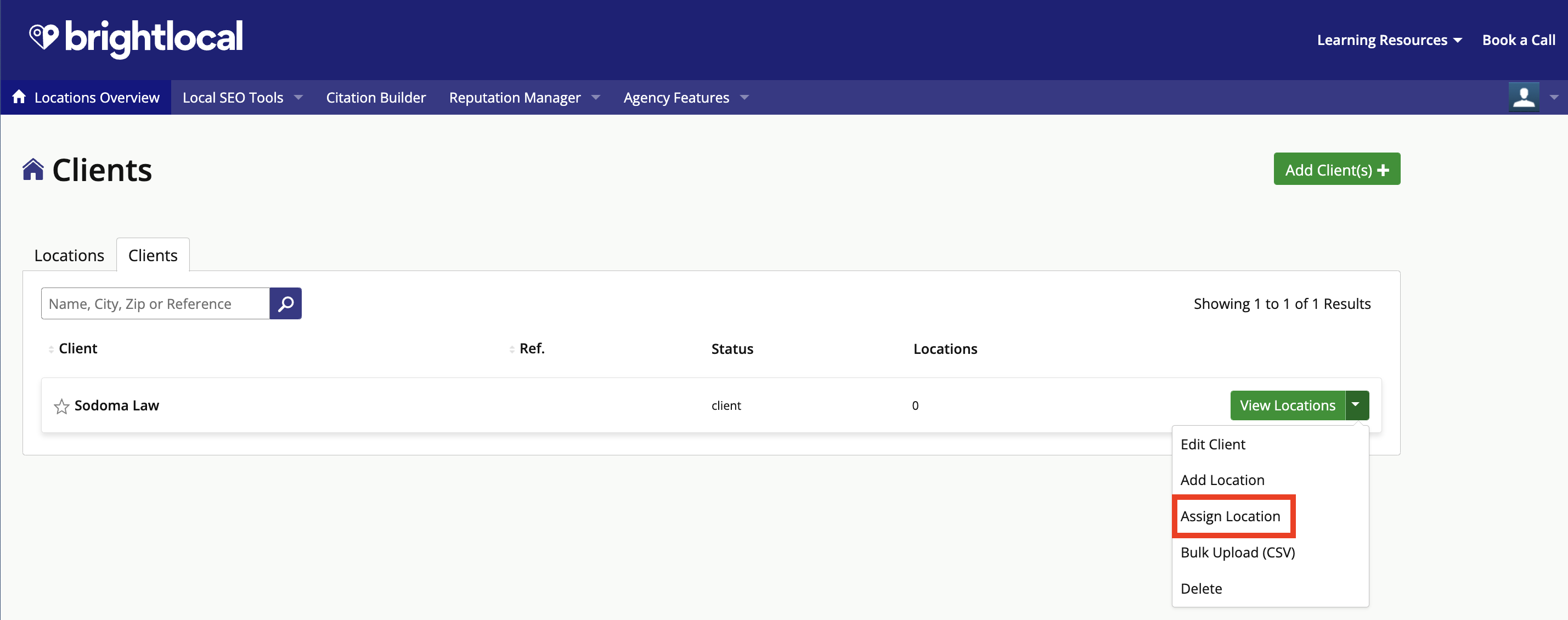Viewport: 1568px width, 620px height.
Task: Focus the Name, City, Zip search field
Action: click(x=155, y=303)
